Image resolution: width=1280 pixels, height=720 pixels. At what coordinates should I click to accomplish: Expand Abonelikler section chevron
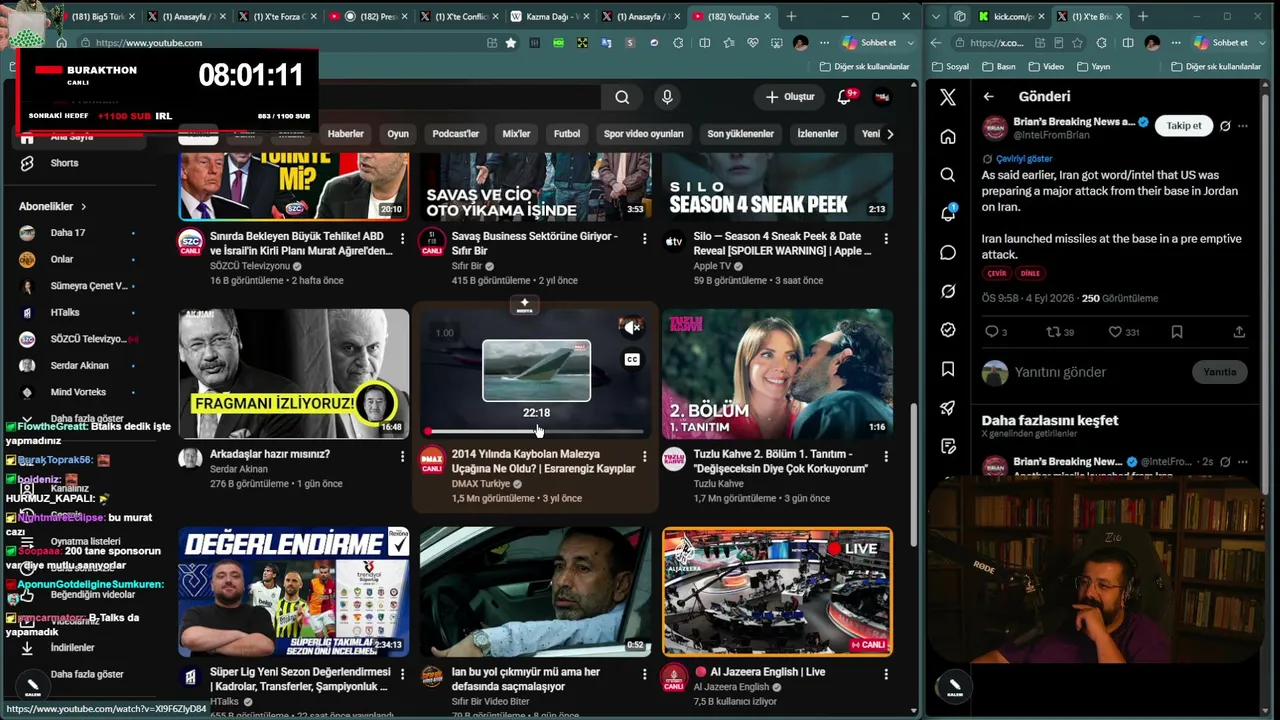point(83,207)
